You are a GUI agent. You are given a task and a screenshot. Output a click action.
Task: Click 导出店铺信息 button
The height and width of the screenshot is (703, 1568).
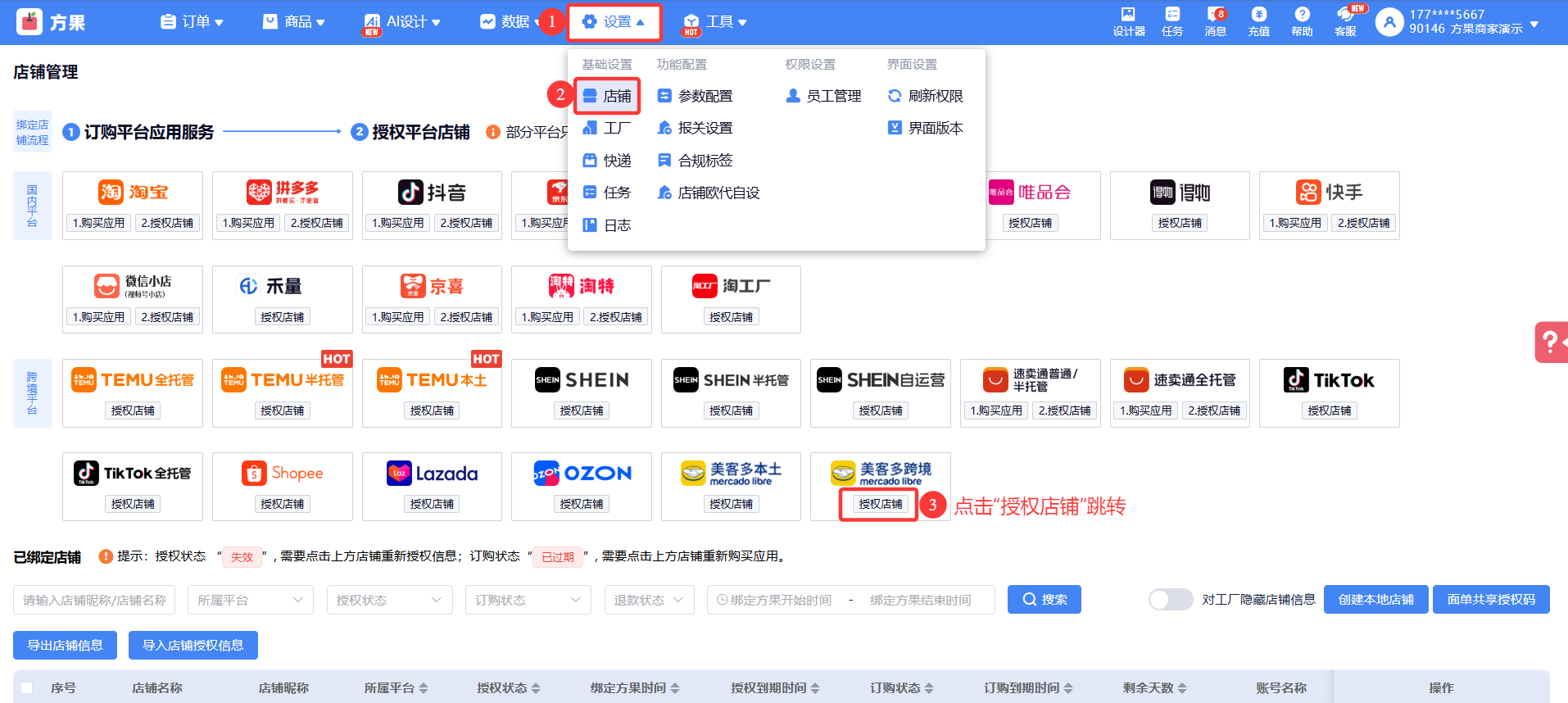click(66, 646)
